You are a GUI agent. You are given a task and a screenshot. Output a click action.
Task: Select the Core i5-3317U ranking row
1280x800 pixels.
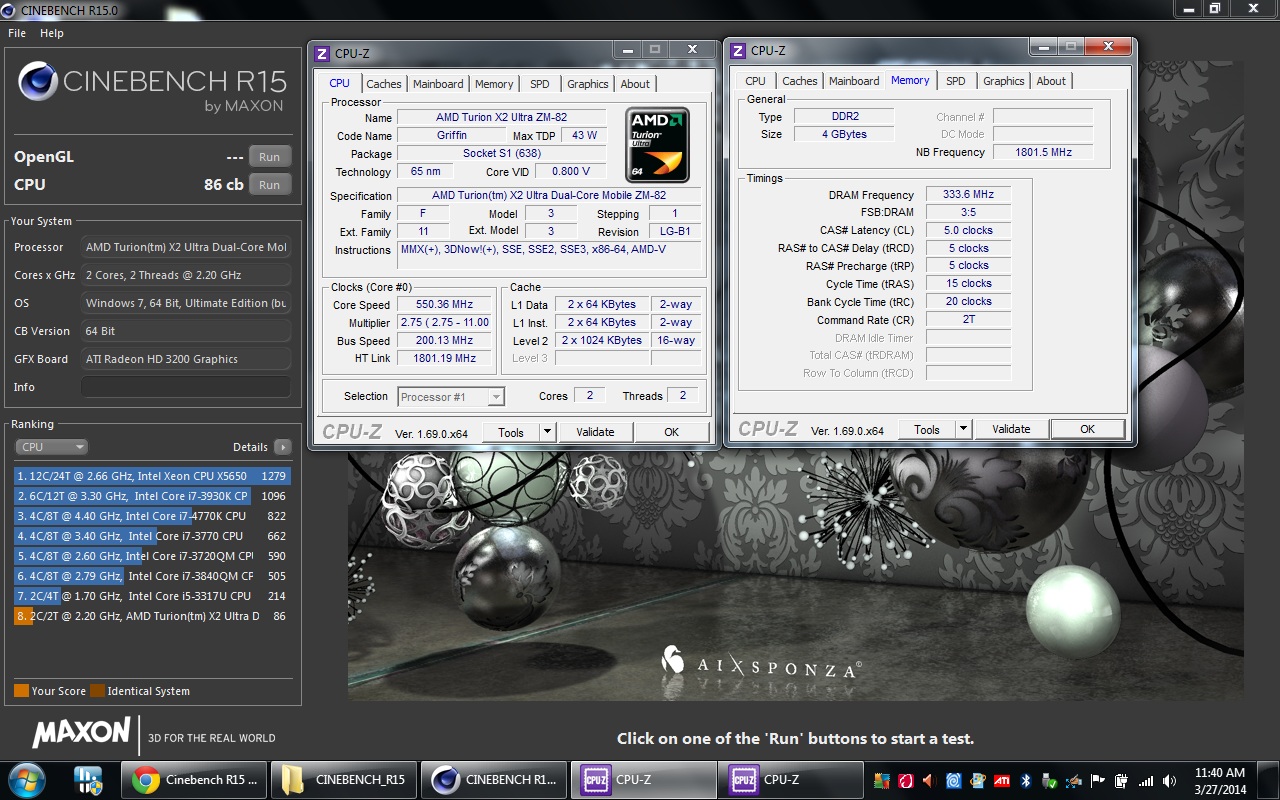point(152,596)
